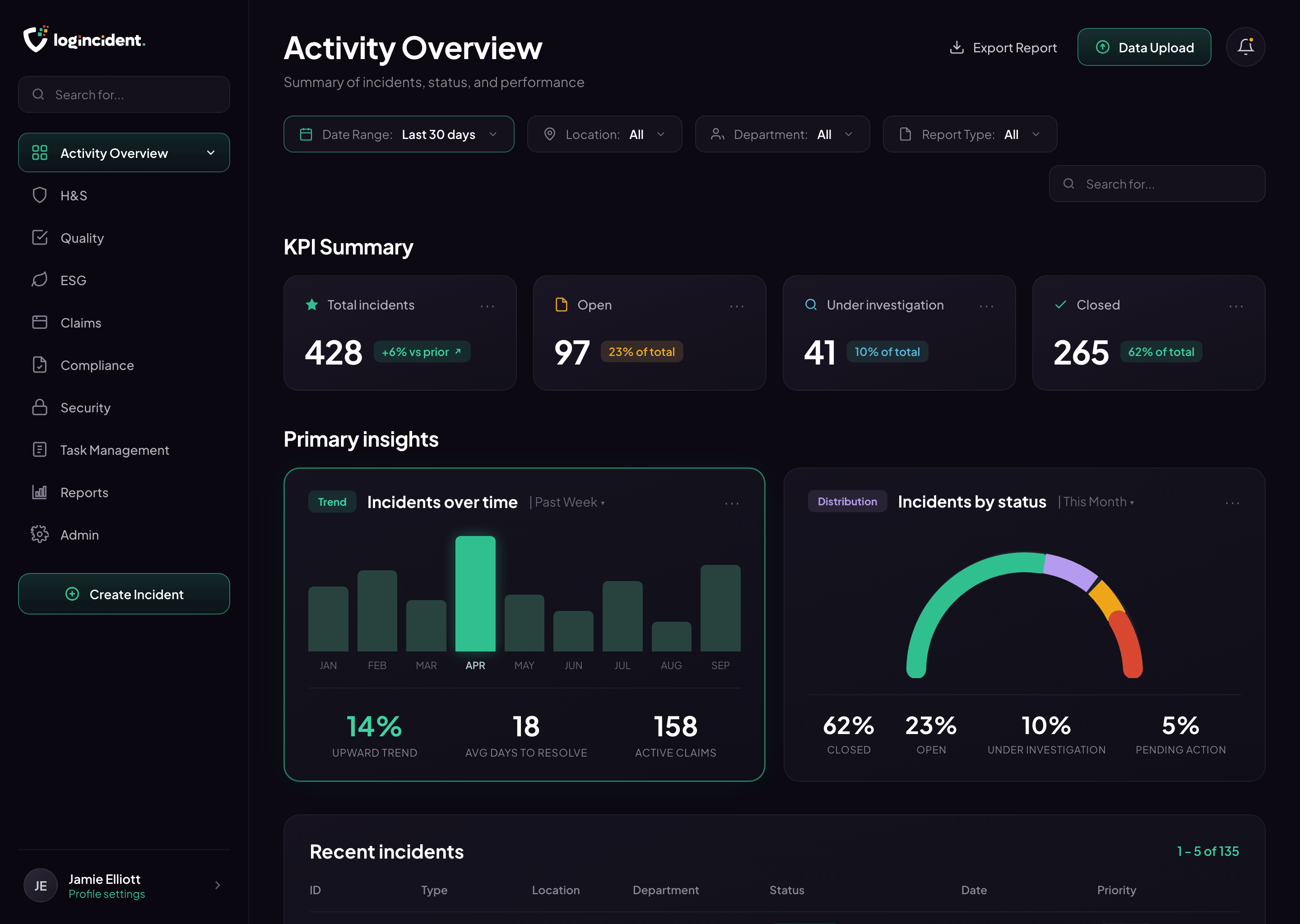The width and height of the screenshot is (1300, 924).
Task: Click the notification bell icon
Action: [x=1245, y=46]
